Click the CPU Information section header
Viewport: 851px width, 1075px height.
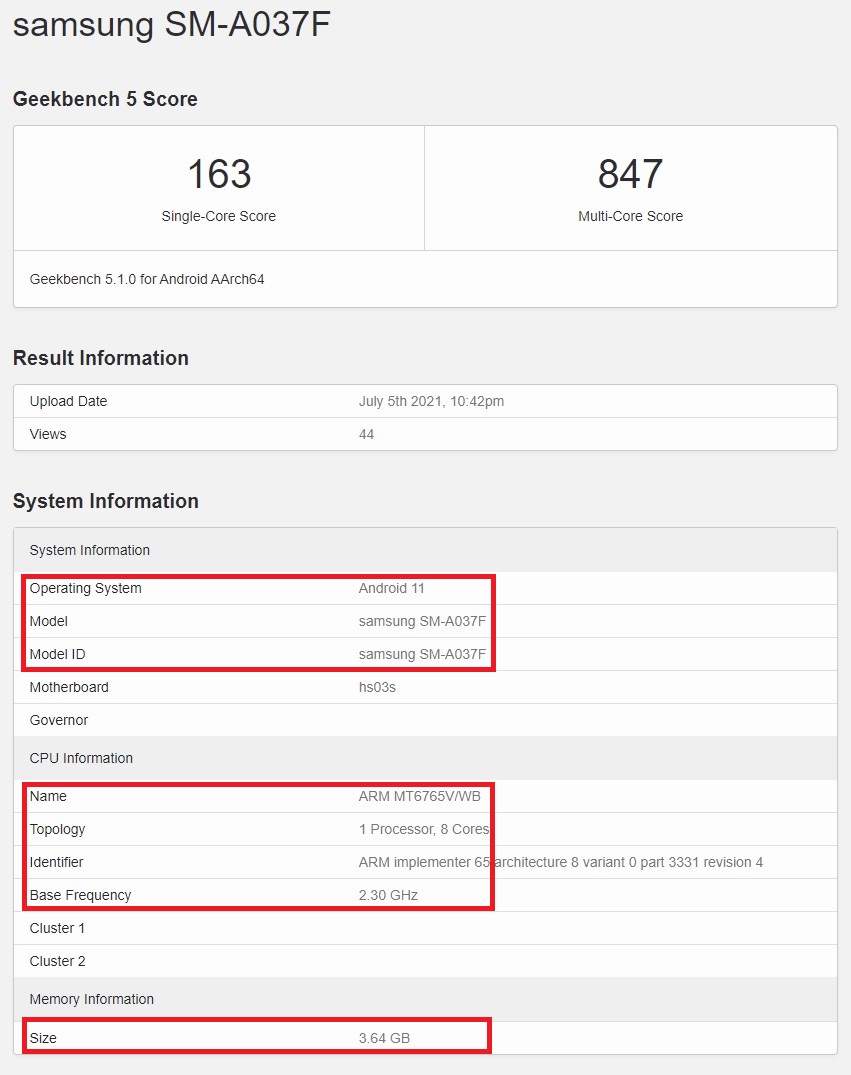click(81, 758)
